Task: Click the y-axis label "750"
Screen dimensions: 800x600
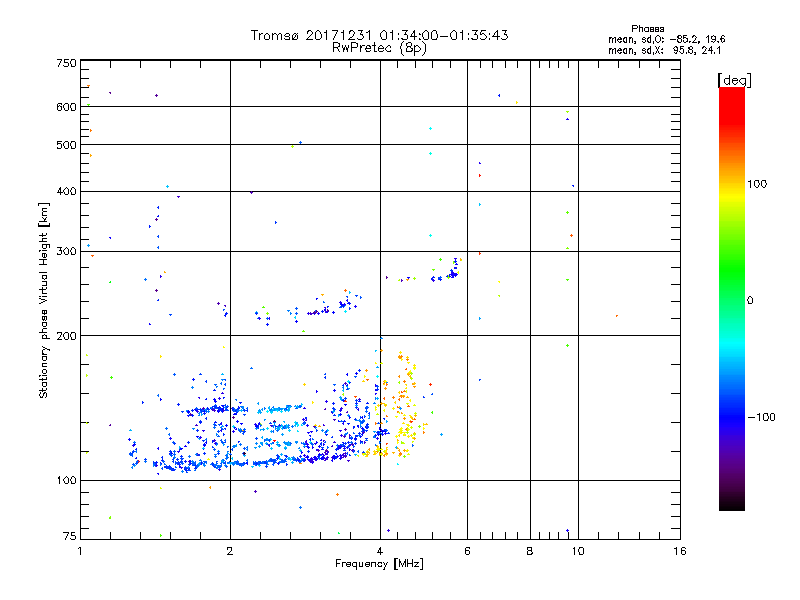Action: coord(66,63)
